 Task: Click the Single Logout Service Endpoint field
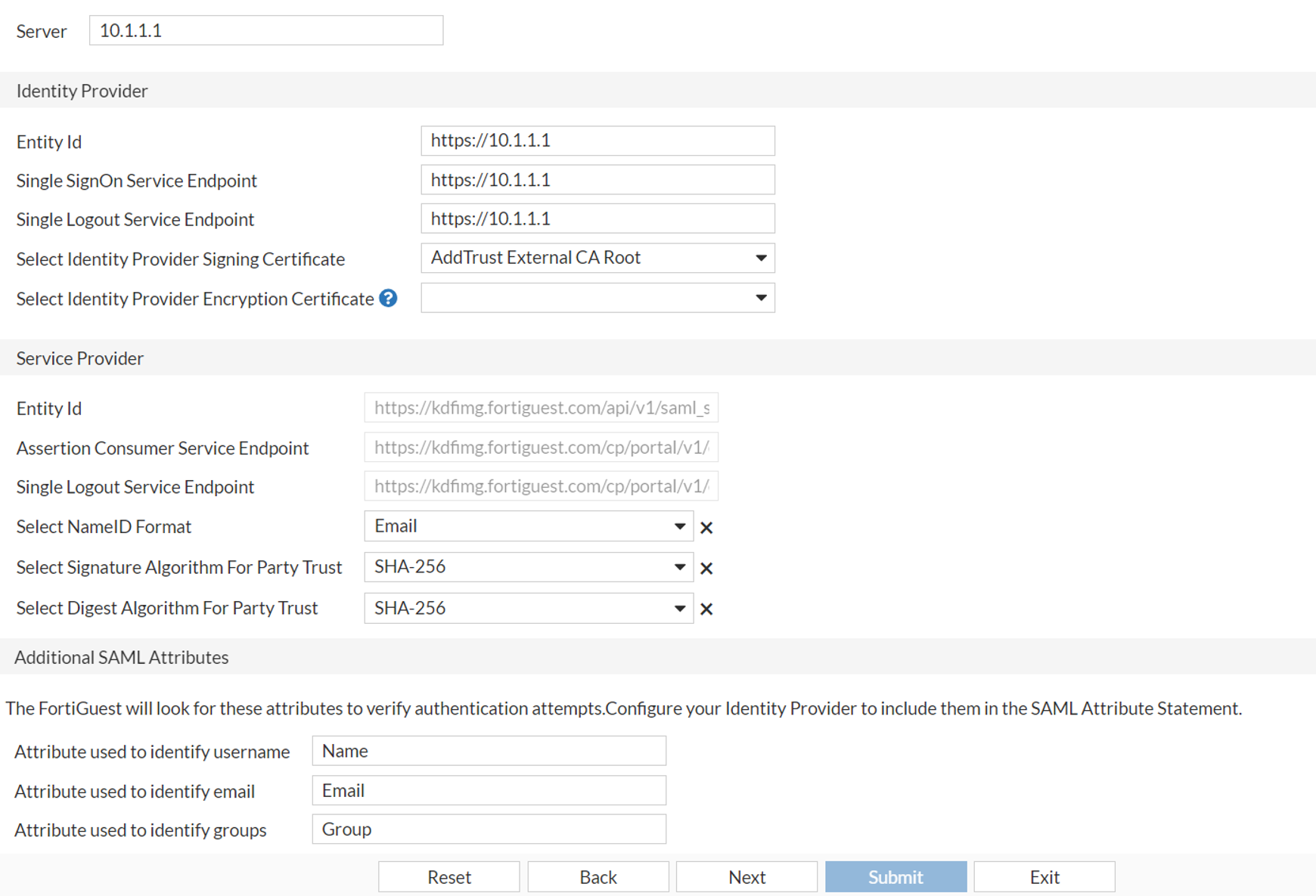point(597,218)
